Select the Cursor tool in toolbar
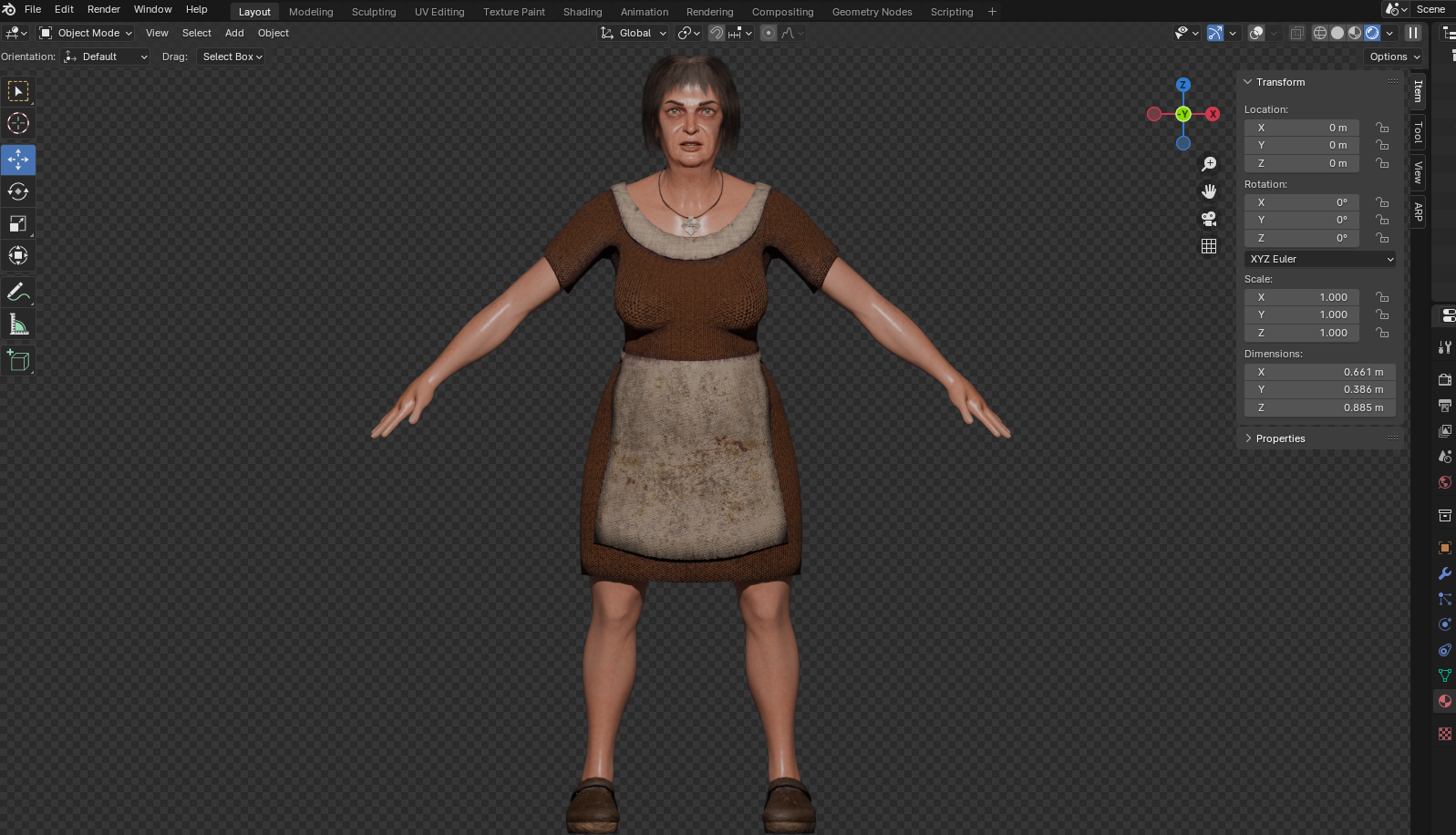Image resolution: width=1456 pixels, height=835 pixels. [18, 123]
